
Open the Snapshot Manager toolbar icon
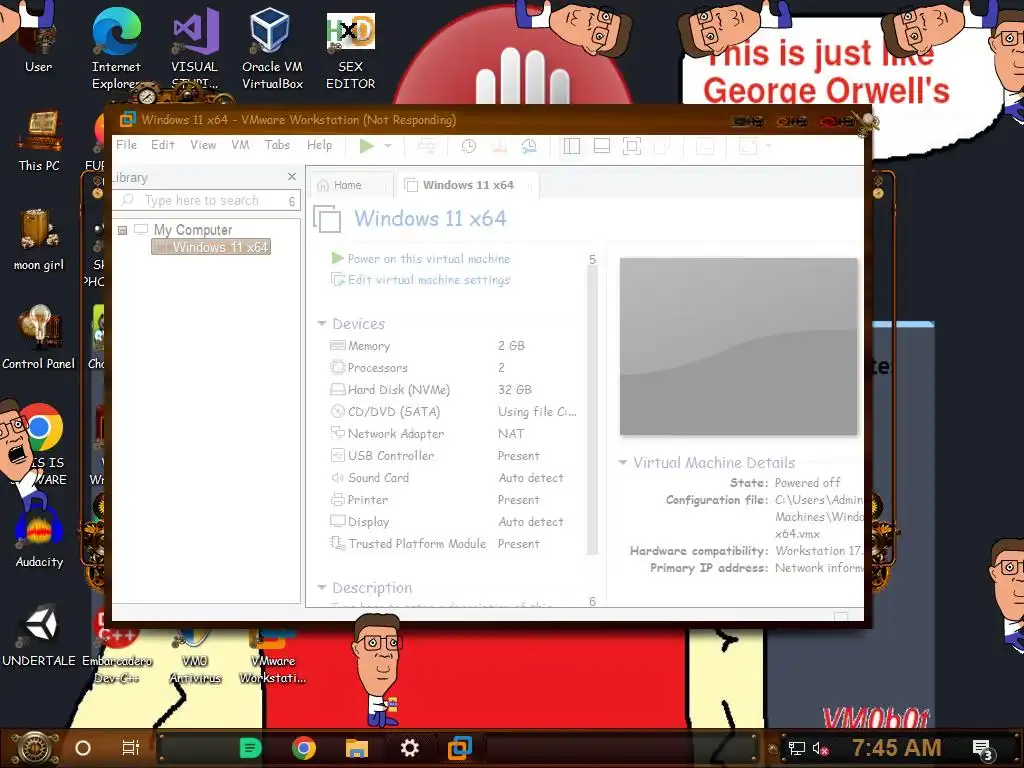click(x=529, y=146)
